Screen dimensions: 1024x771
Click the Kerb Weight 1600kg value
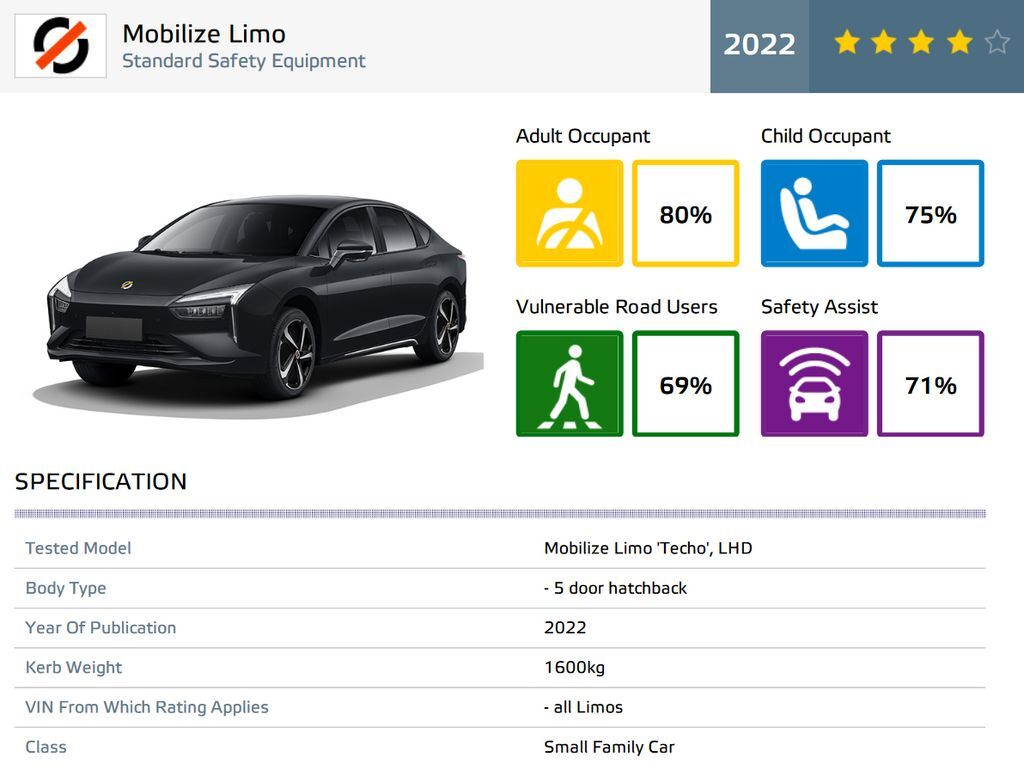click(x=574, y=667)
